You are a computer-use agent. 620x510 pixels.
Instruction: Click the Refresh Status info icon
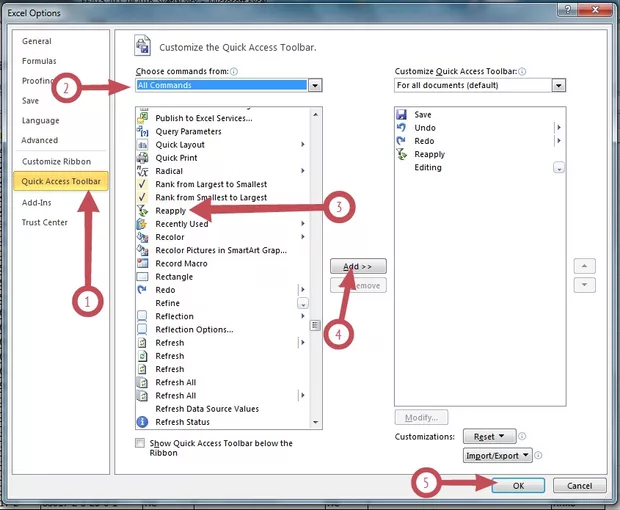point(142,422)
